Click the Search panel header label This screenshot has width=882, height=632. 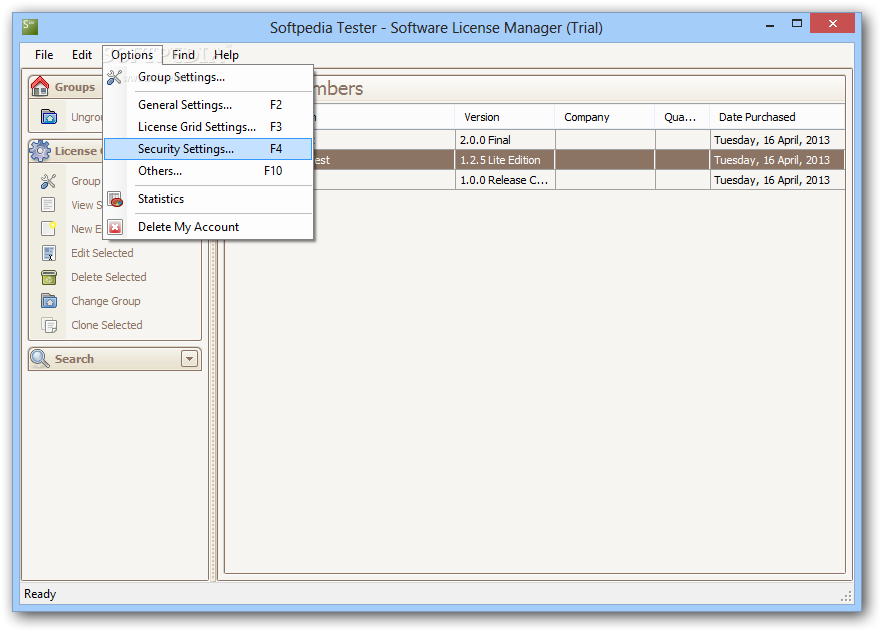tap(74, 359)
